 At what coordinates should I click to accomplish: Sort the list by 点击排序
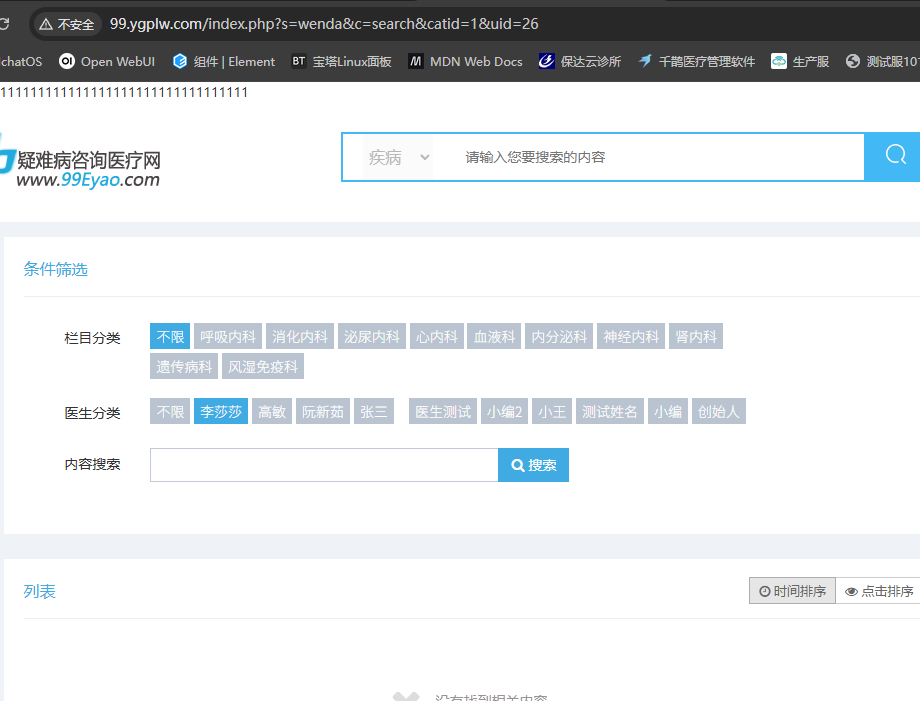pos(879,591)
